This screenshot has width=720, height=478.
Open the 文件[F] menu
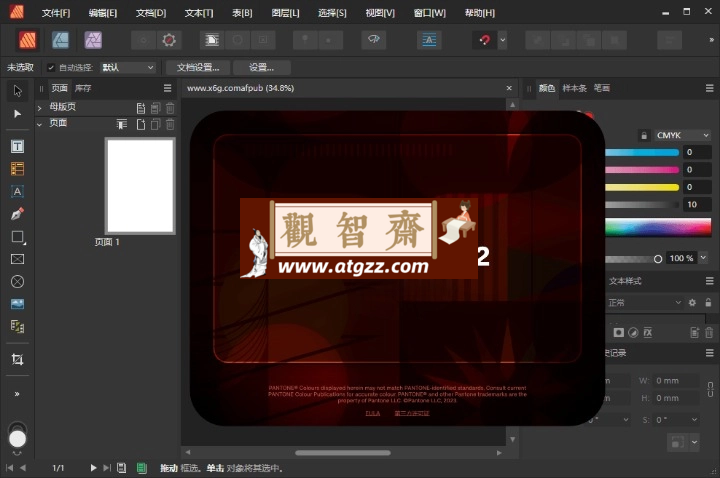point(56,13)
